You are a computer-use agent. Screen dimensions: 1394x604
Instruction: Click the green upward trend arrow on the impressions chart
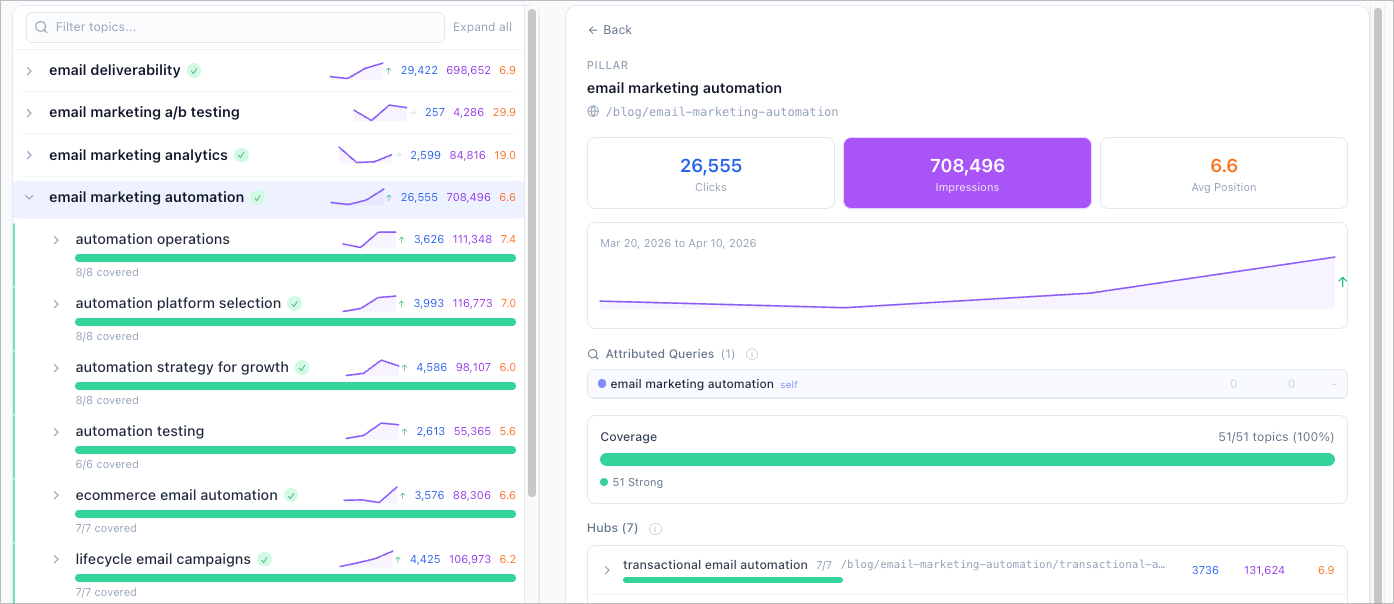[1342, 283]
